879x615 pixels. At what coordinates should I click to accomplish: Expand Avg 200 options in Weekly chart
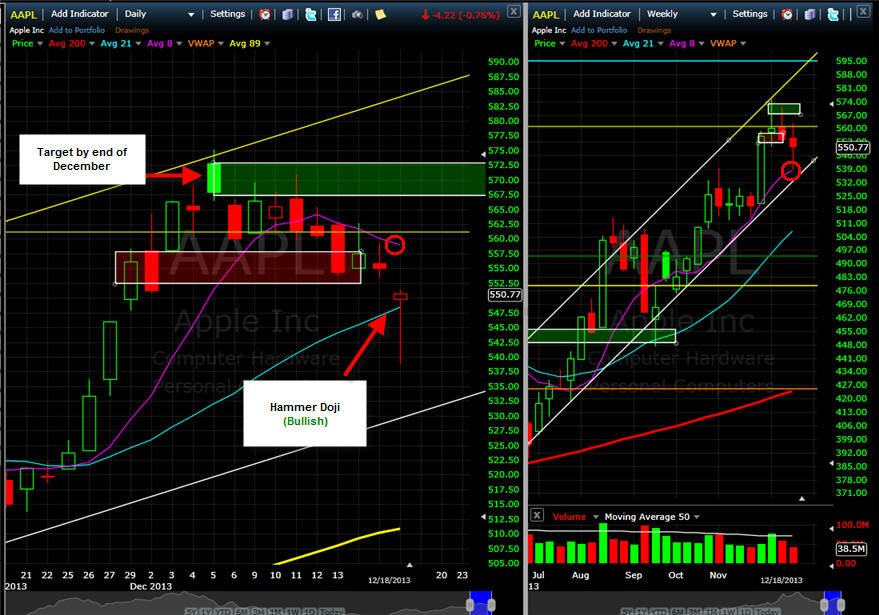coord(614,44)
